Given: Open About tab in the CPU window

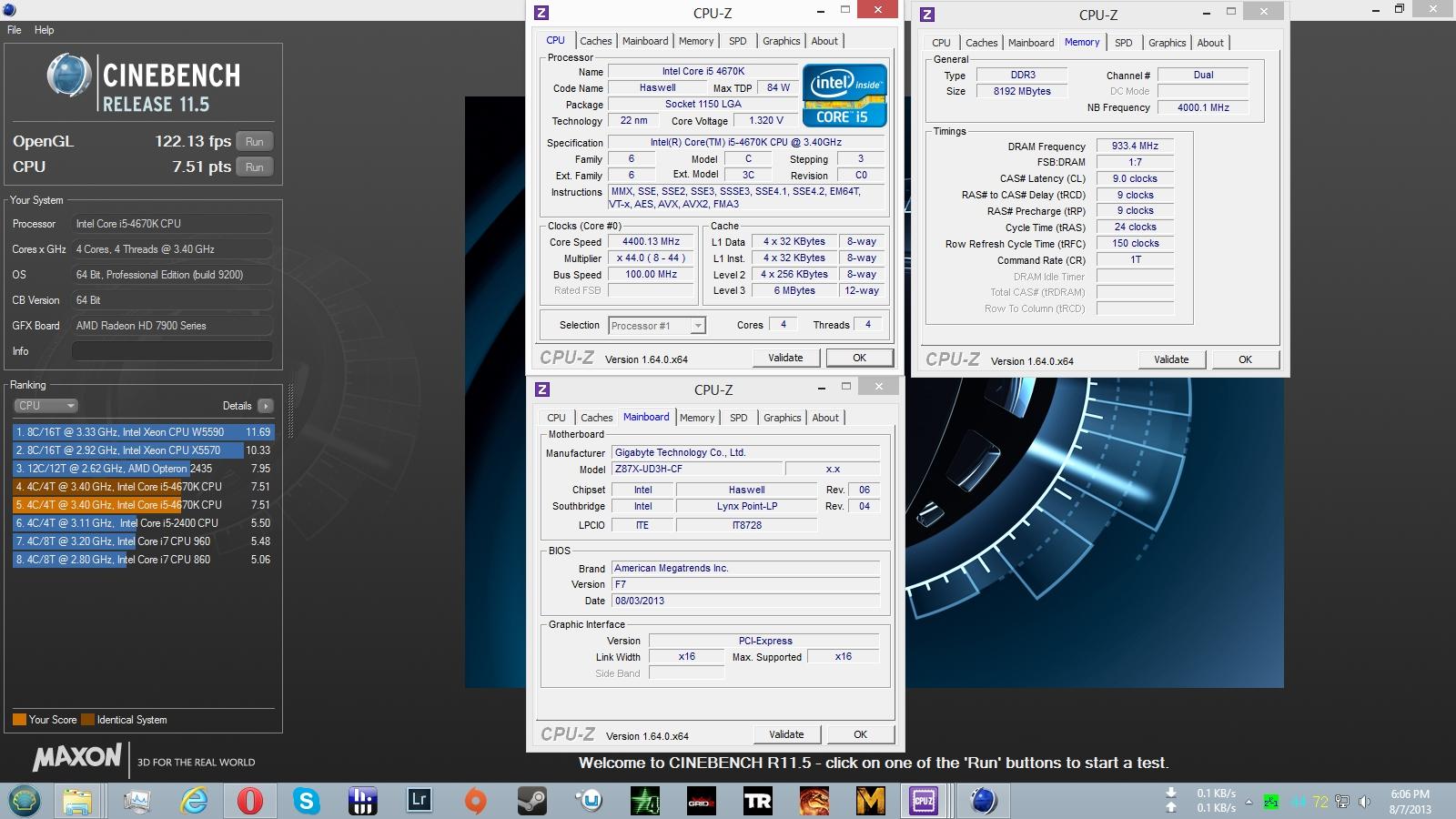Looking at the screenshot, I should [x=824, y=41].
